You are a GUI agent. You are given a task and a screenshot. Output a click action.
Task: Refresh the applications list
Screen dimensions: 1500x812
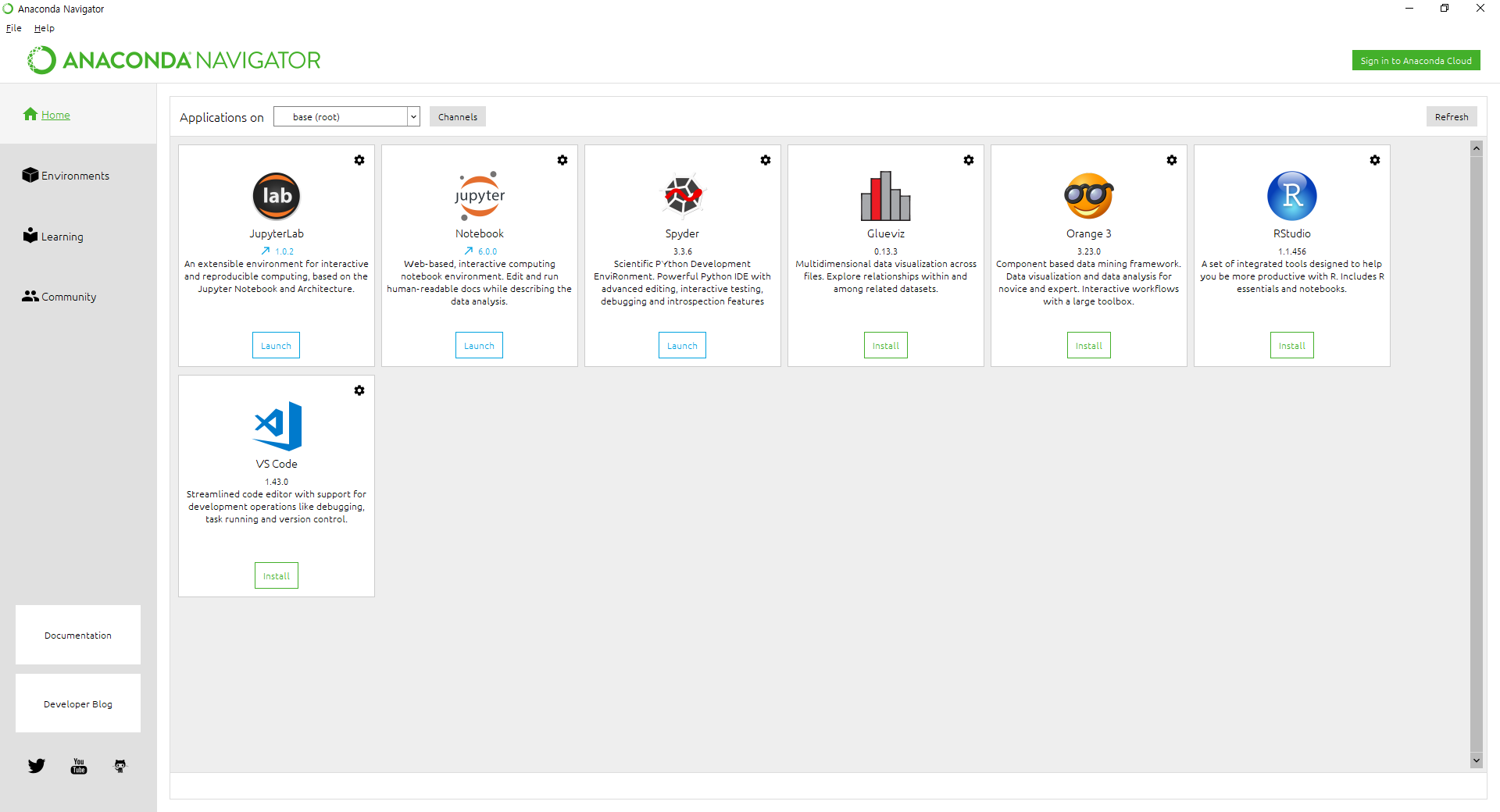click(1452, 117)
